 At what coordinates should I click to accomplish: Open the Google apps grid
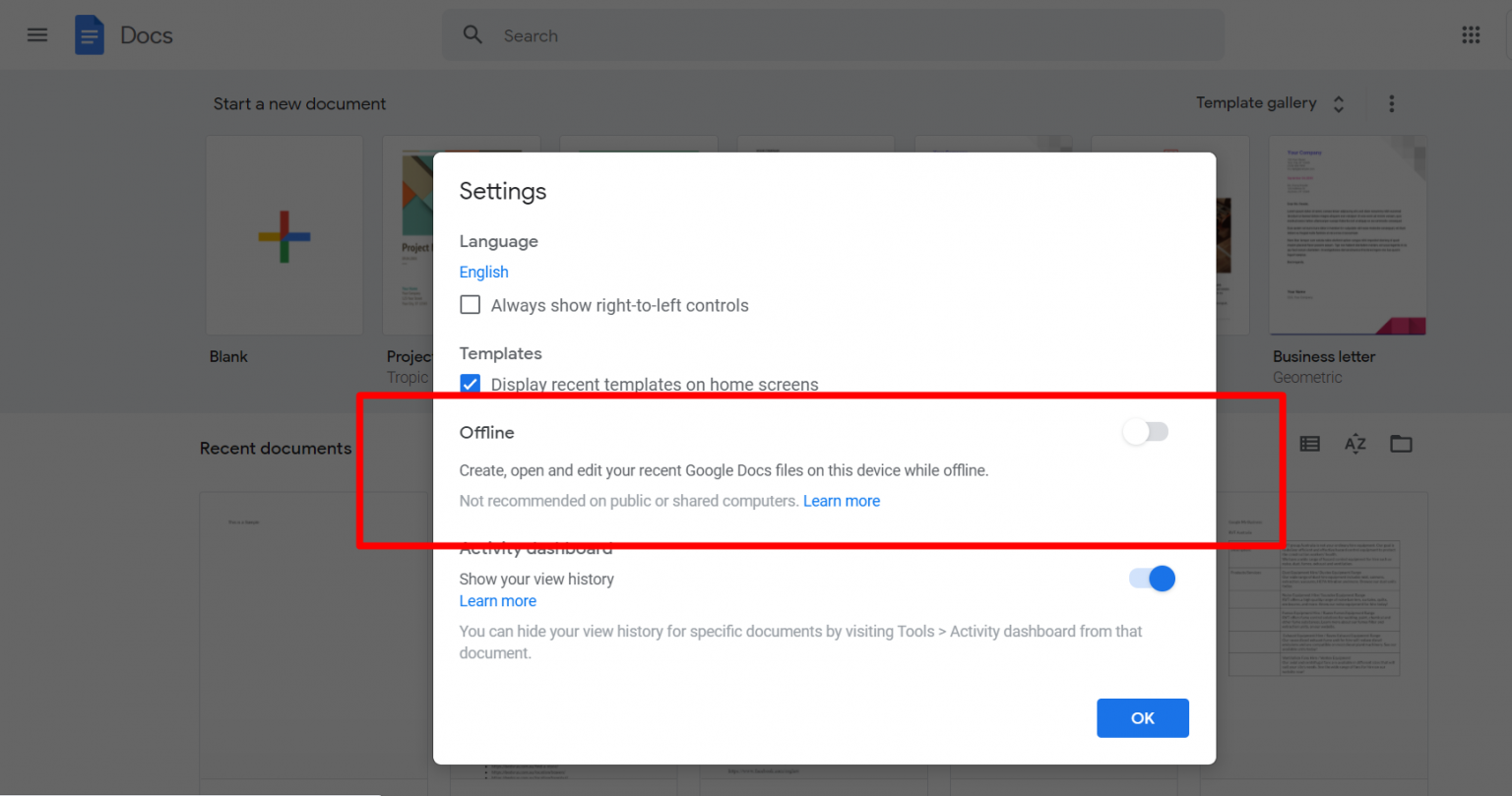coord(1471,34)
